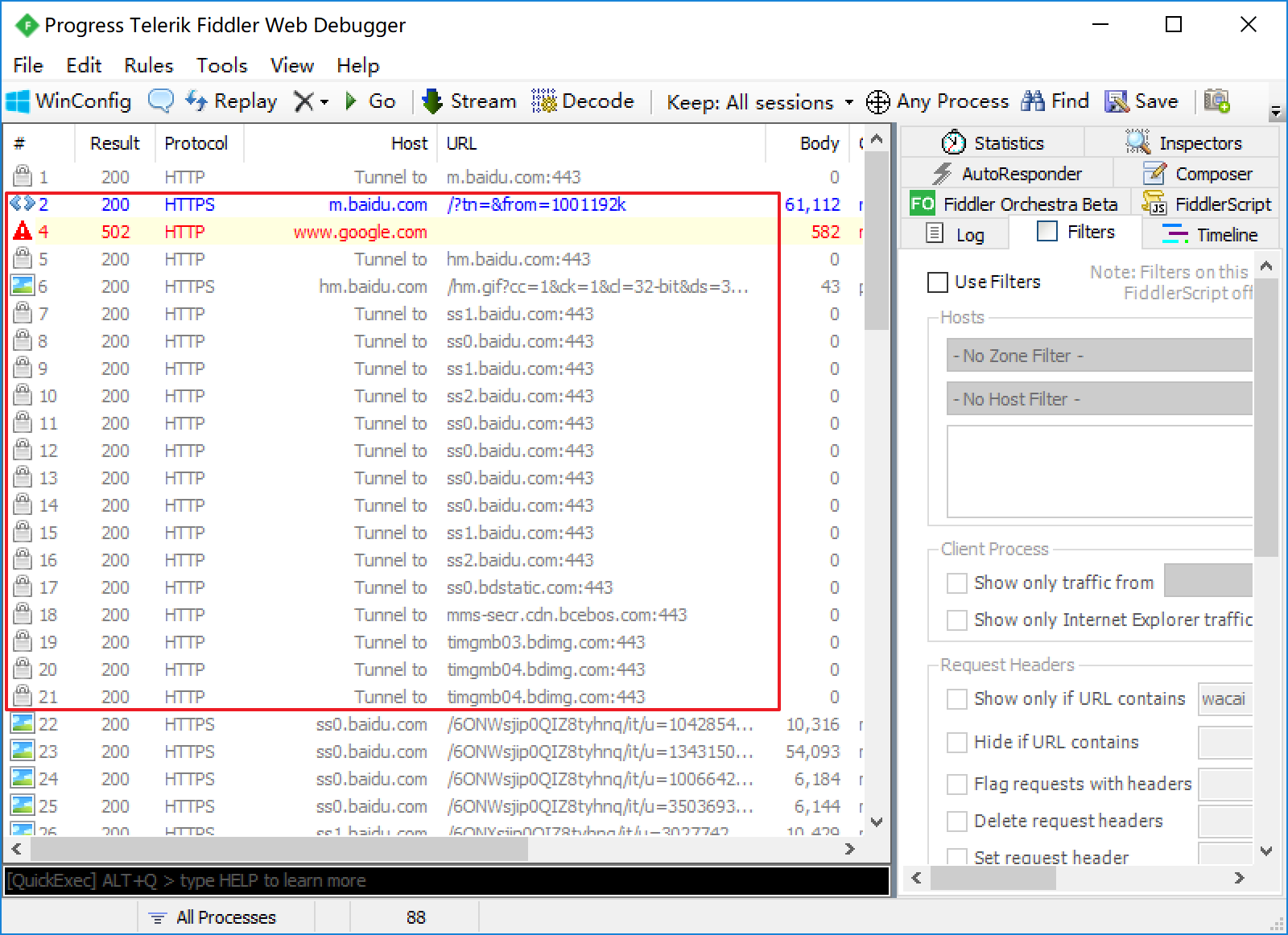Screen dimensions: 1288x935
Task: Open the Fiddler Orchestra Beta tab
Action: (1015, 204)
